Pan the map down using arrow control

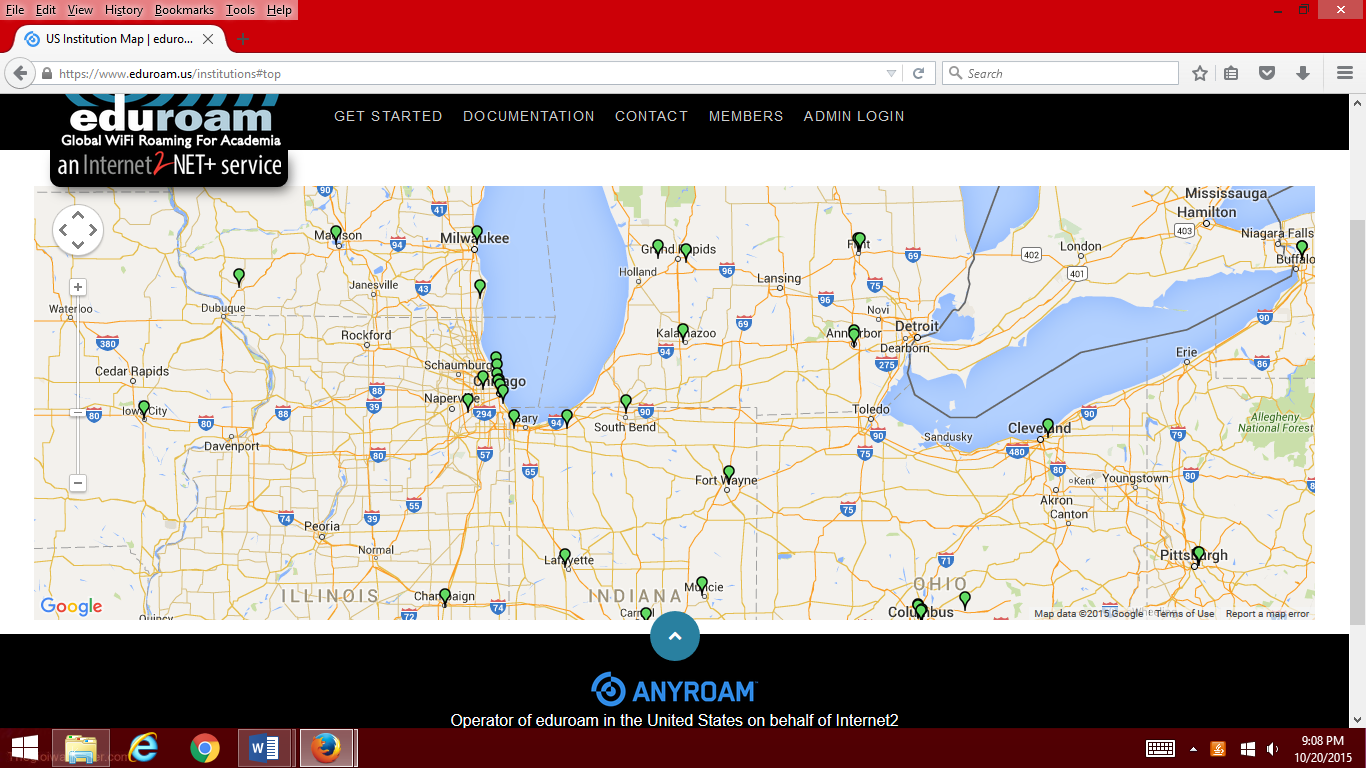pyautogui.click(x=77, y=245)
